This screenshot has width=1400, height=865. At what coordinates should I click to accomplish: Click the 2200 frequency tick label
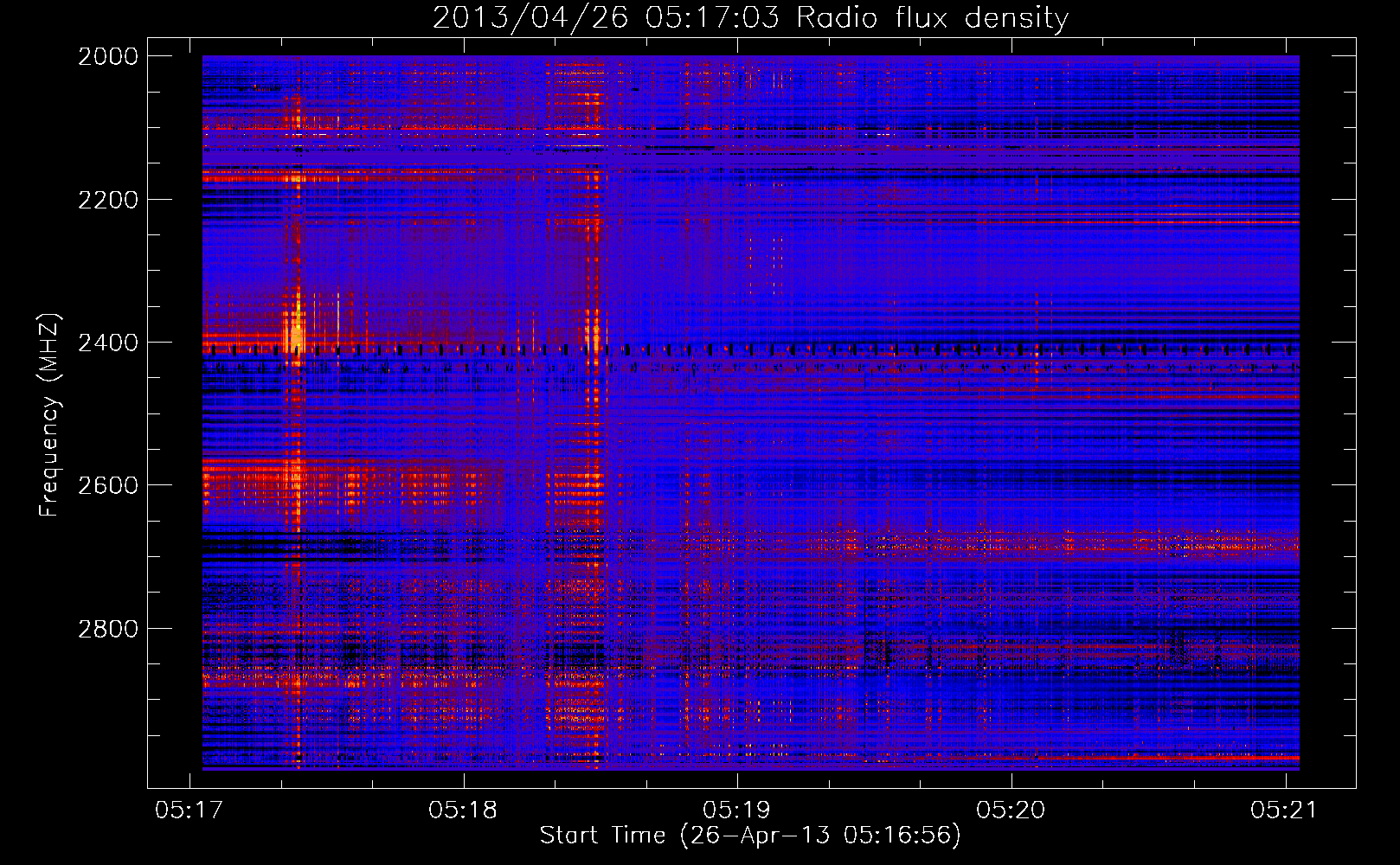tap(108, 200)
